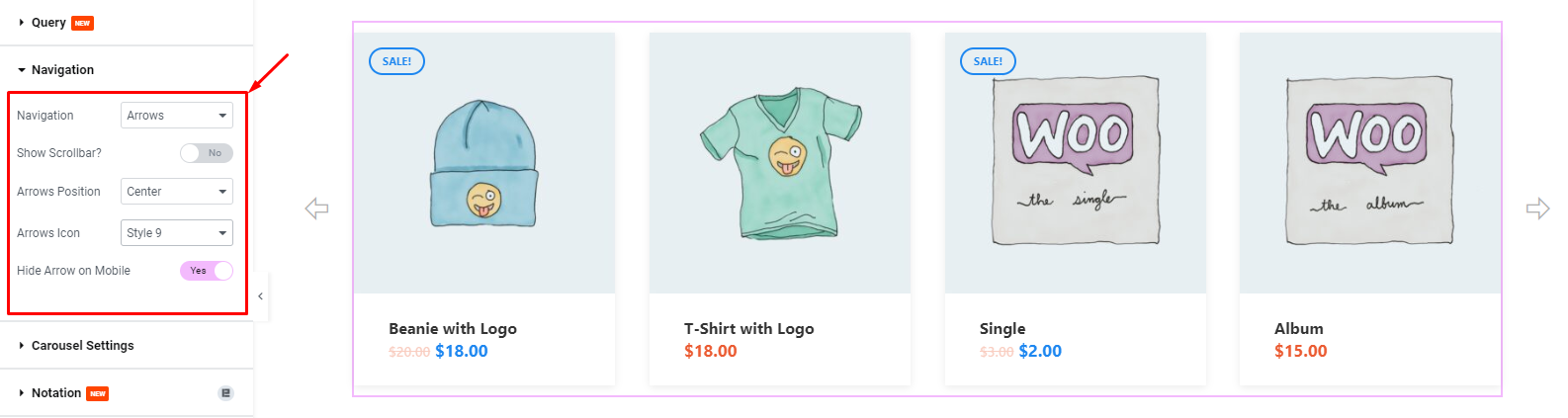Enable the Show Scrollbar toggle
Viewport: 1568px width, 418px height.
click(x=207, y=153)
